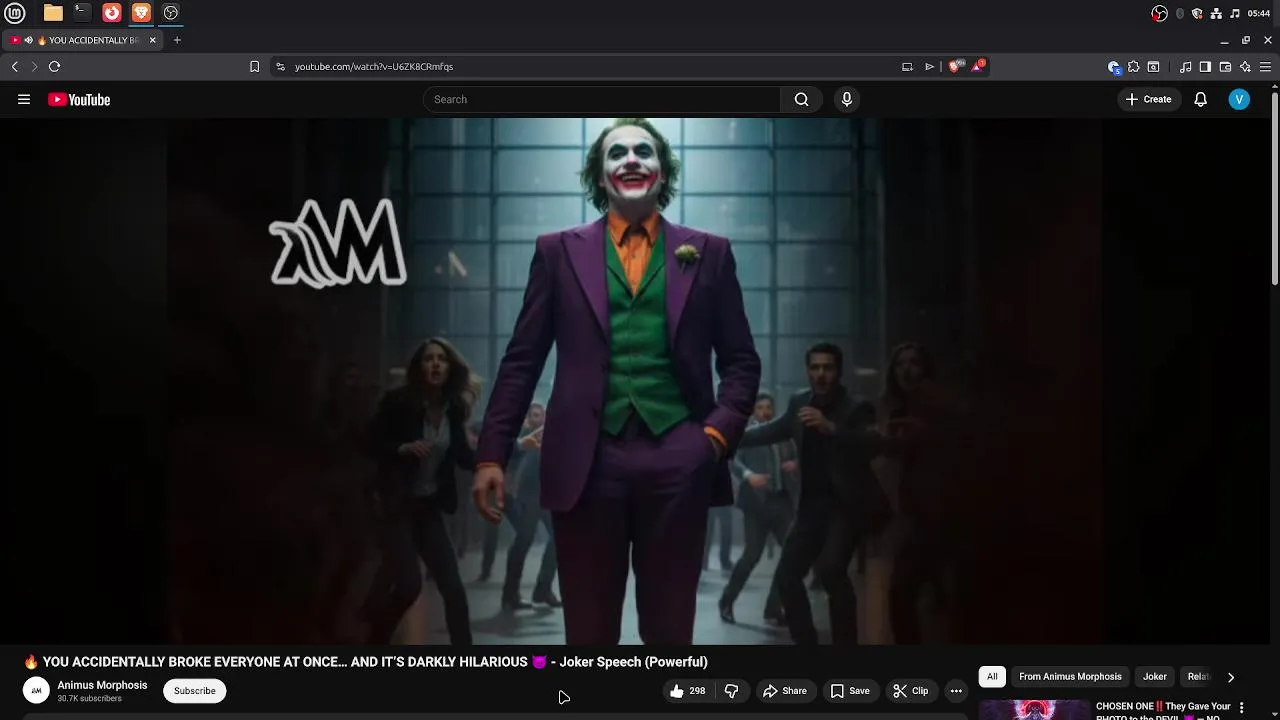Select the Joker filter chip

click(x=1155, y=677)
